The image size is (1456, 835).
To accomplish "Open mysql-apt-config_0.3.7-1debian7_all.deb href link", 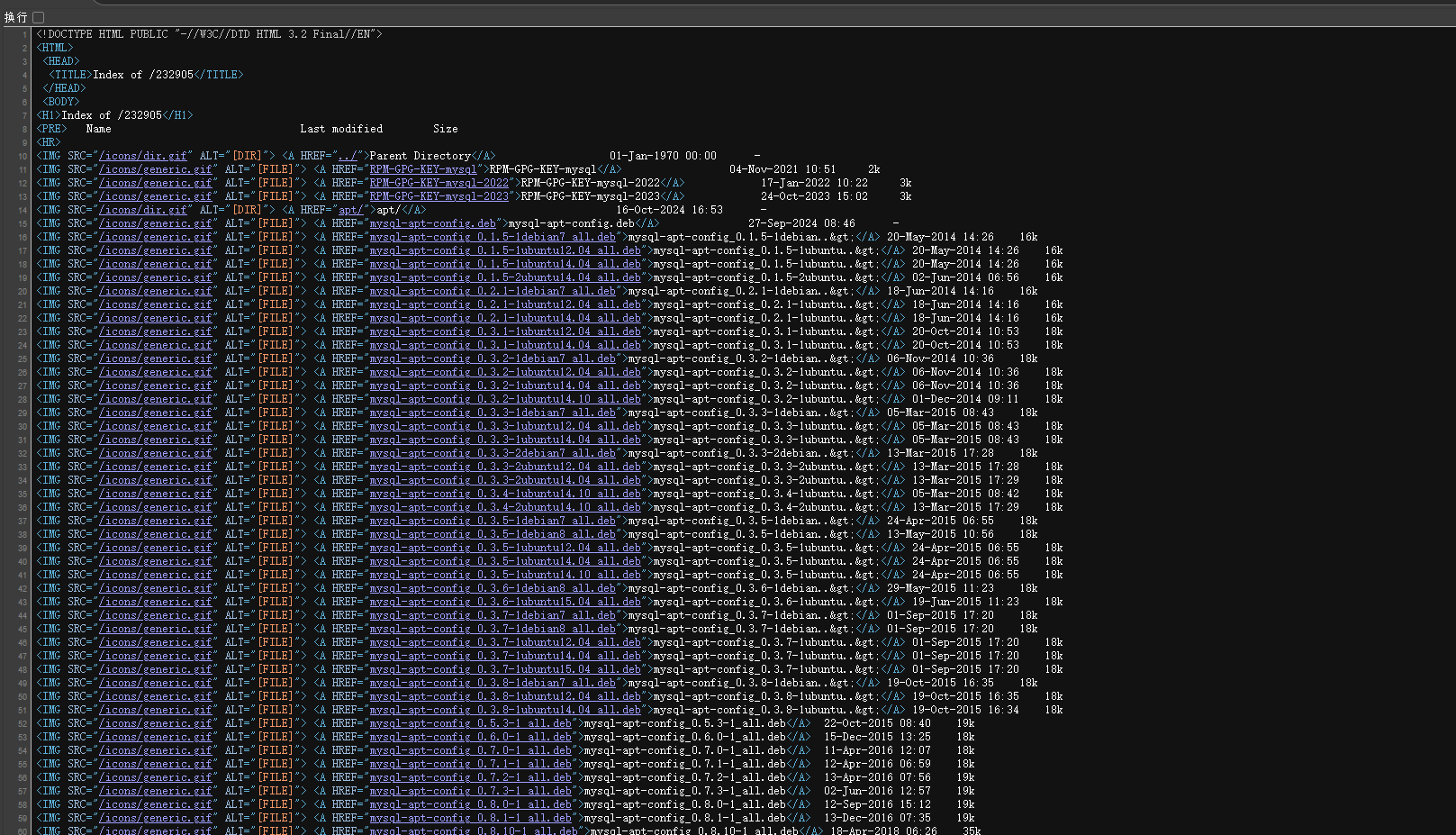I will point(493,615).
